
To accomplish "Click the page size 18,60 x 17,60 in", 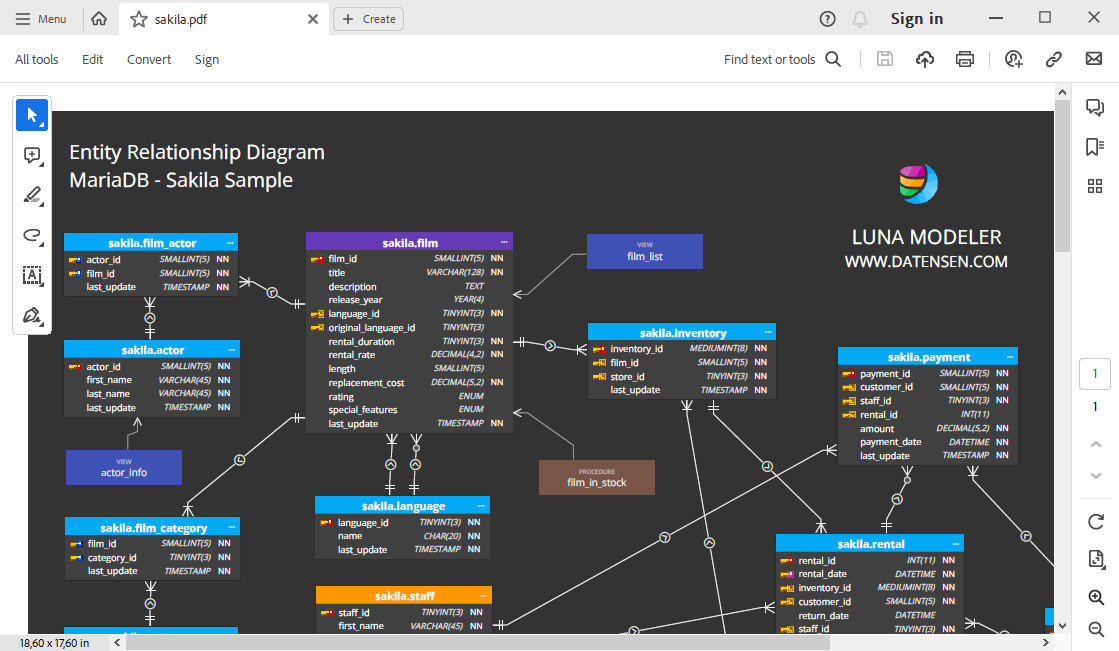I will click(54, 643).
